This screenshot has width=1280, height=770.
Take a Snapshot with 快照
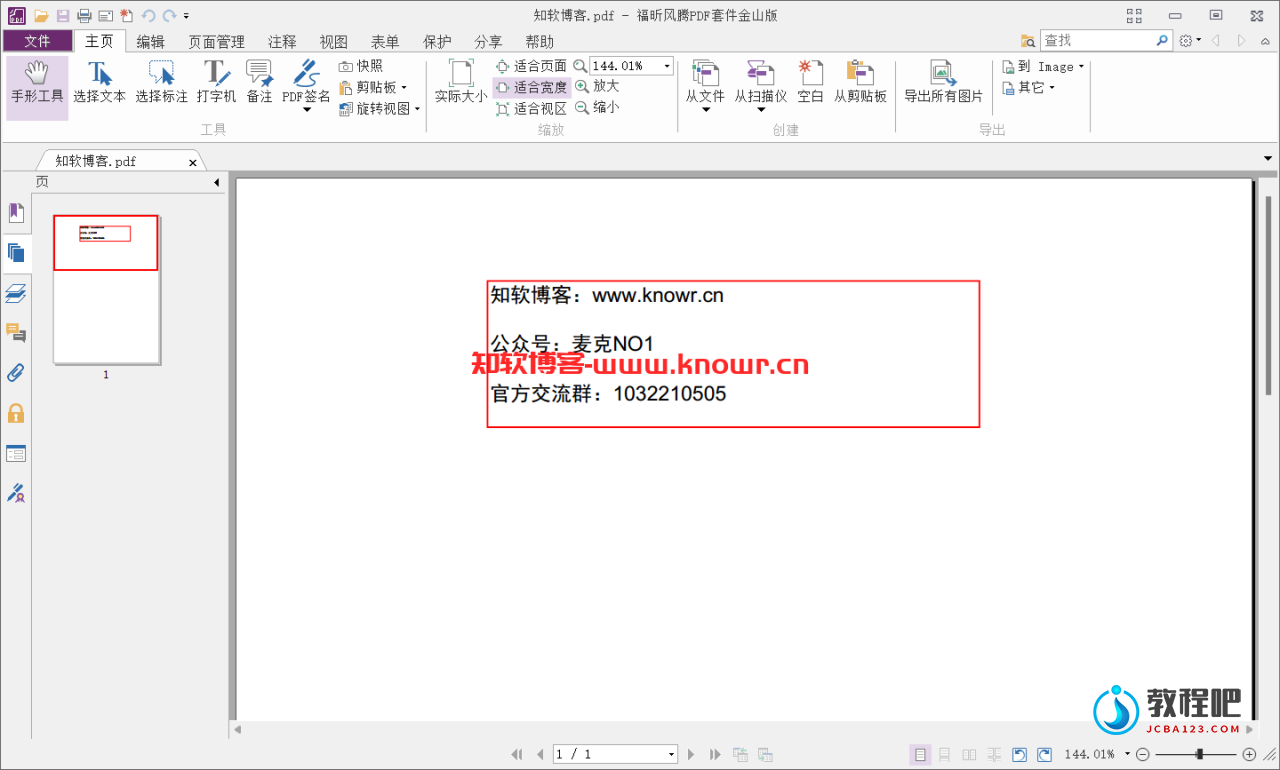361,66
